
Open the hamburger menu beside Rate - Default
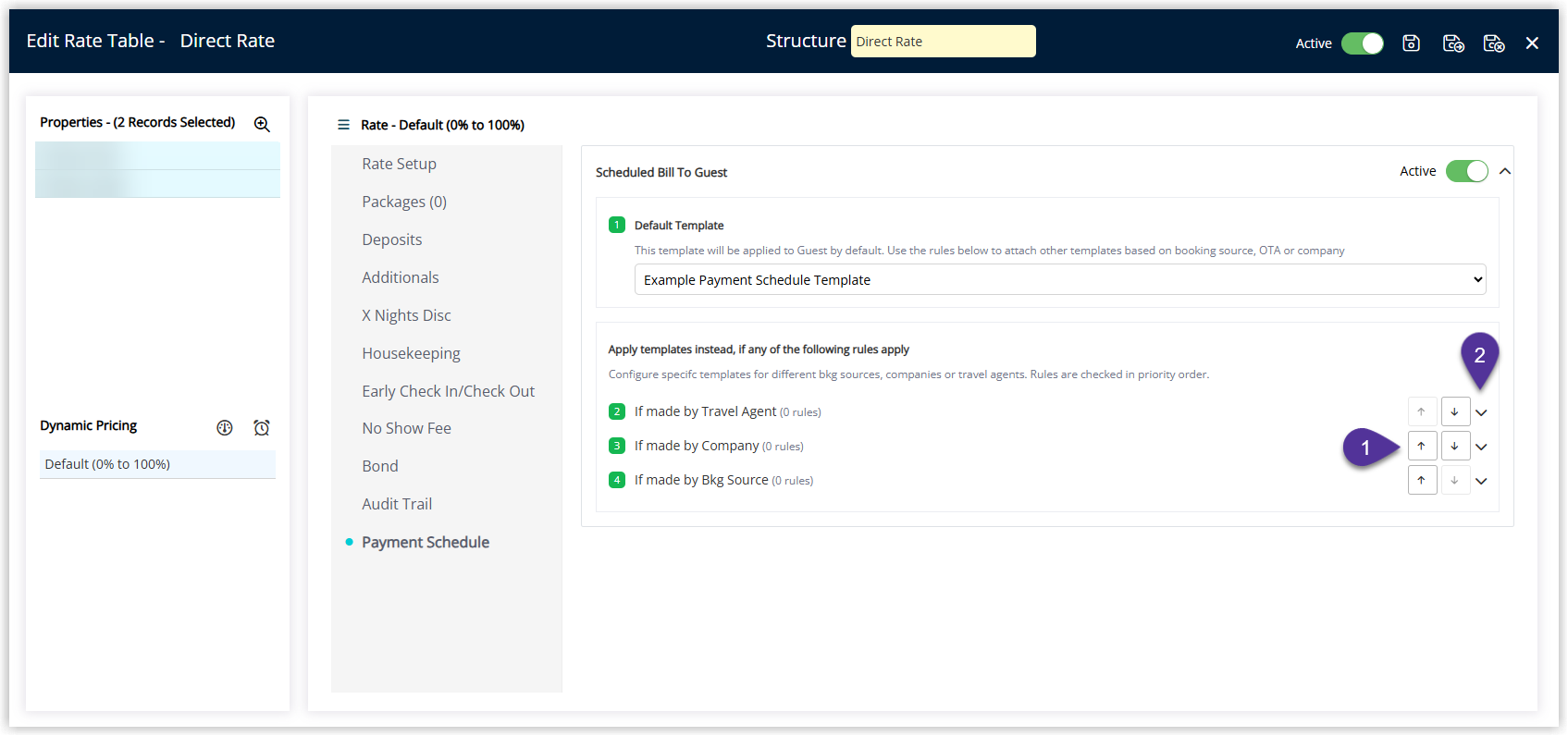click(x=343, y=125)
